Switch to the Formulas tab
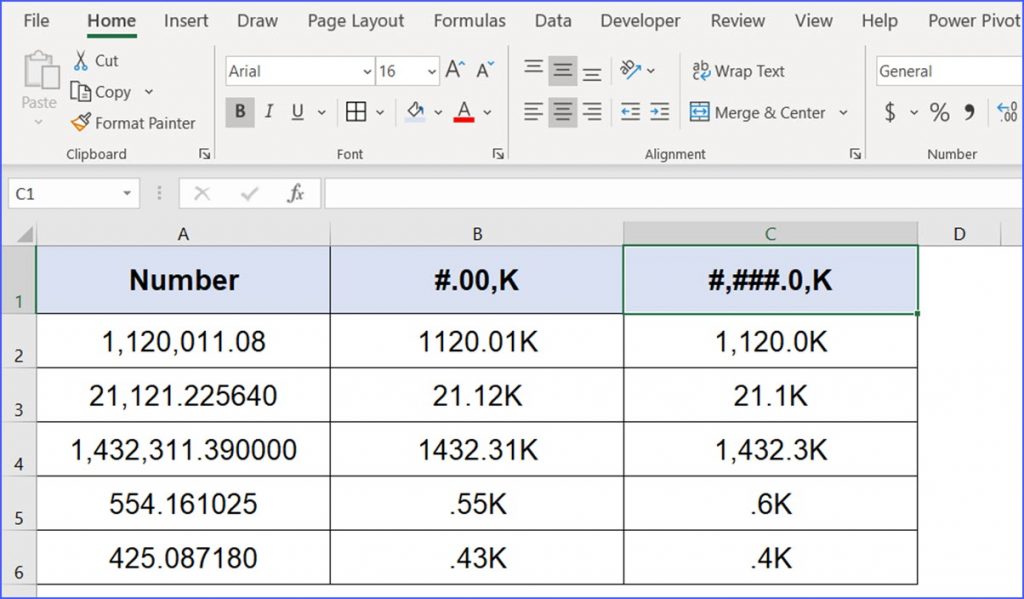 click(469, 20)
